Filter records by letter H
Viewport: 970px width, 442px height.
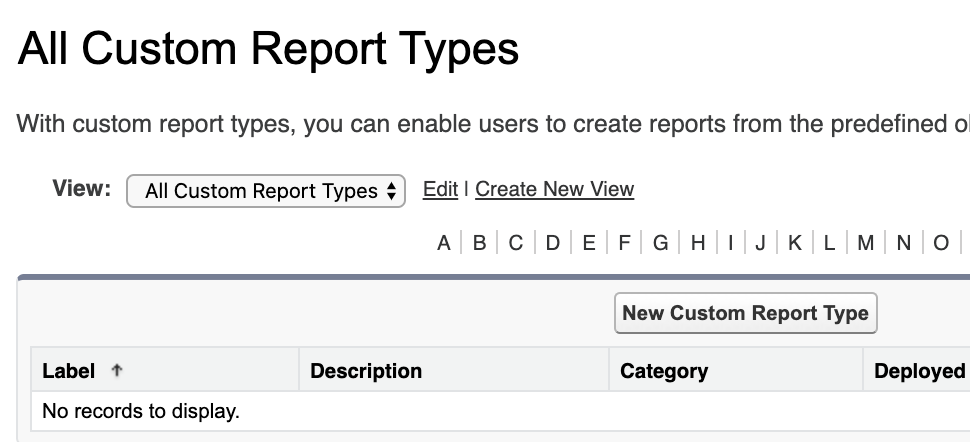(x=698, y=243)
